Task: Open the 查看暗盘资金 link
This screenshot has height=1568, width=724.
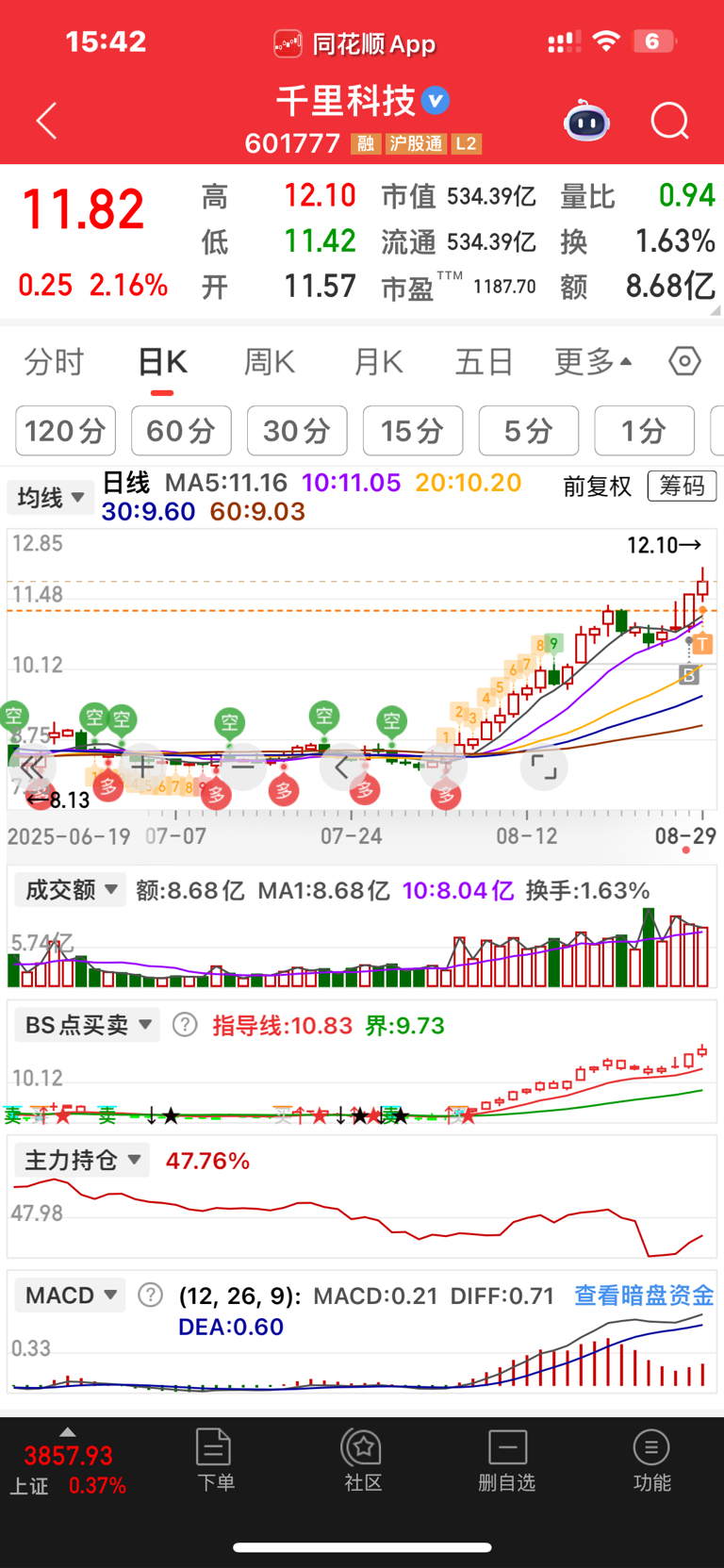Action: 644,1296
